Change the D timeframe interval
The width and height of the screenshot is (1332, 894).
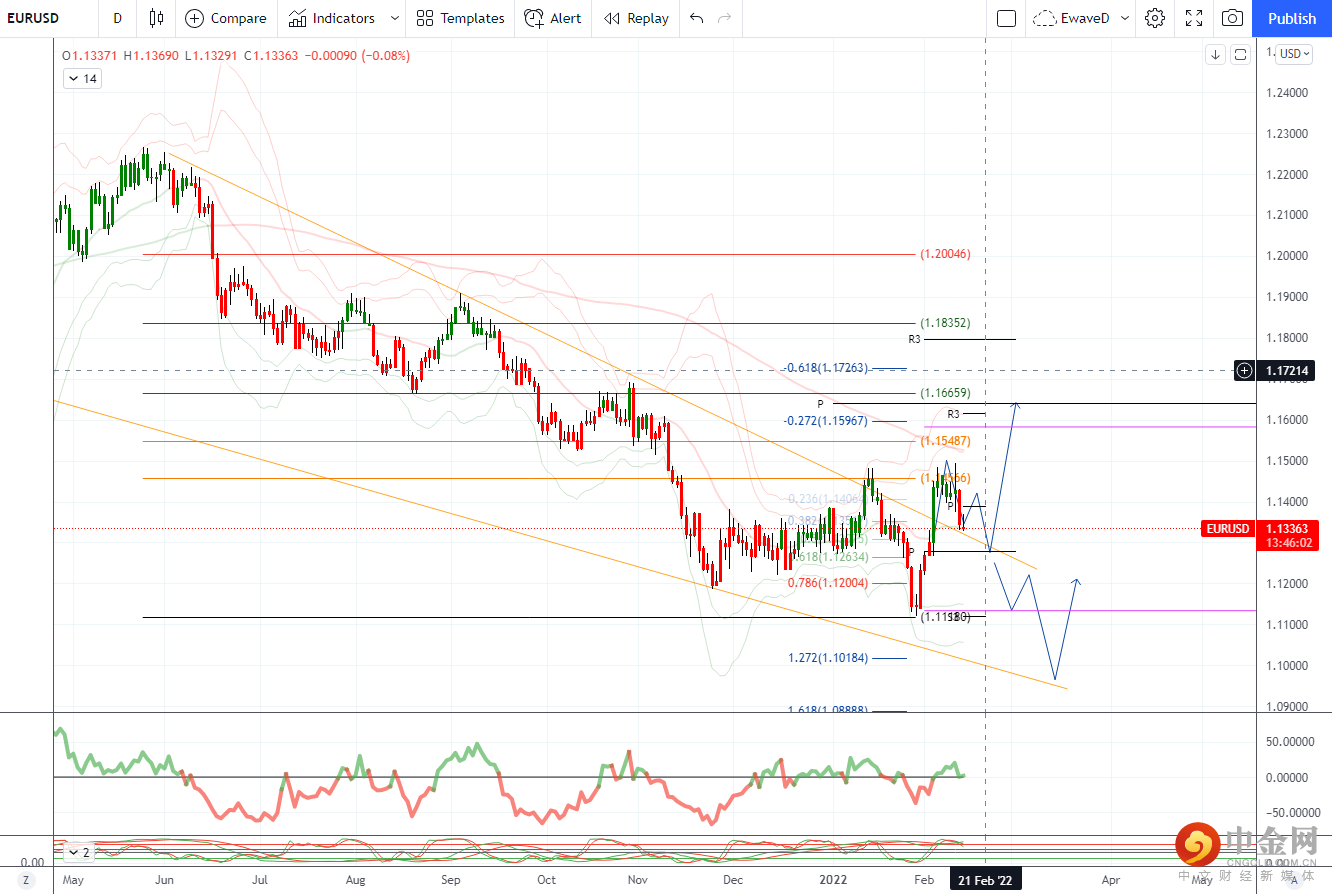pos(118,18)
